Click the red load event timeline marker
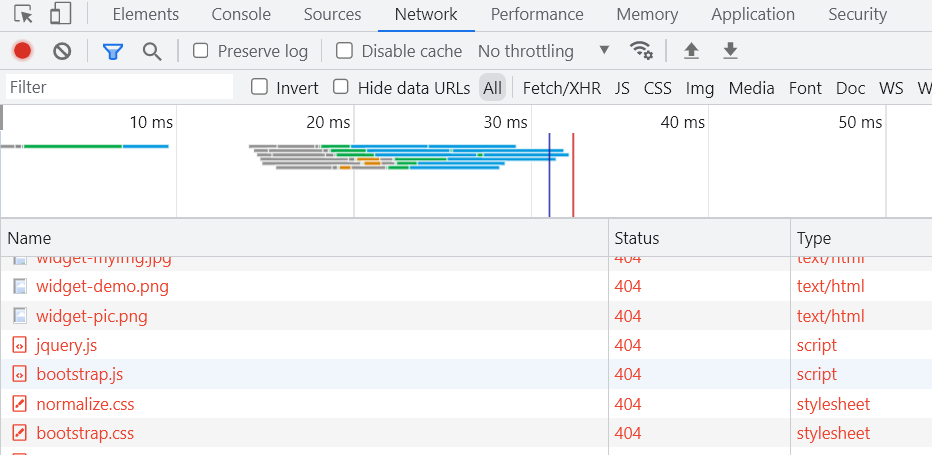This screenshot has width=932, height=455. (573, 175)
